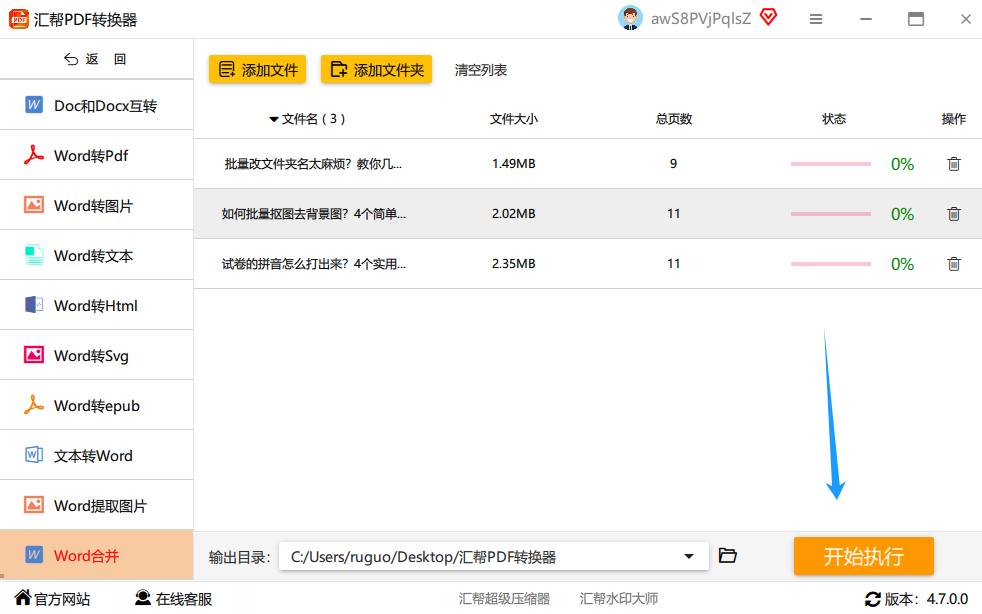
Task: Click the Word合并 icon
Action: (x=34, y=554)
